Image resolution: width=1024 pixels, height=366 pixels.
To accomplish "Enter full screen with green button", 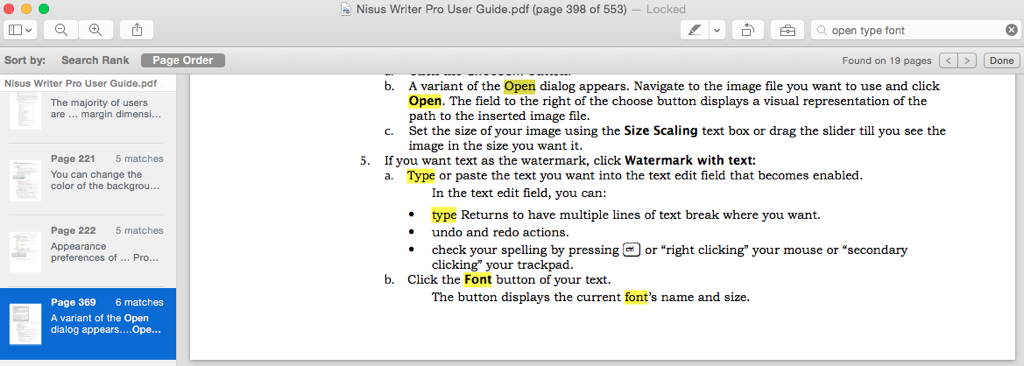I will 44,8.
